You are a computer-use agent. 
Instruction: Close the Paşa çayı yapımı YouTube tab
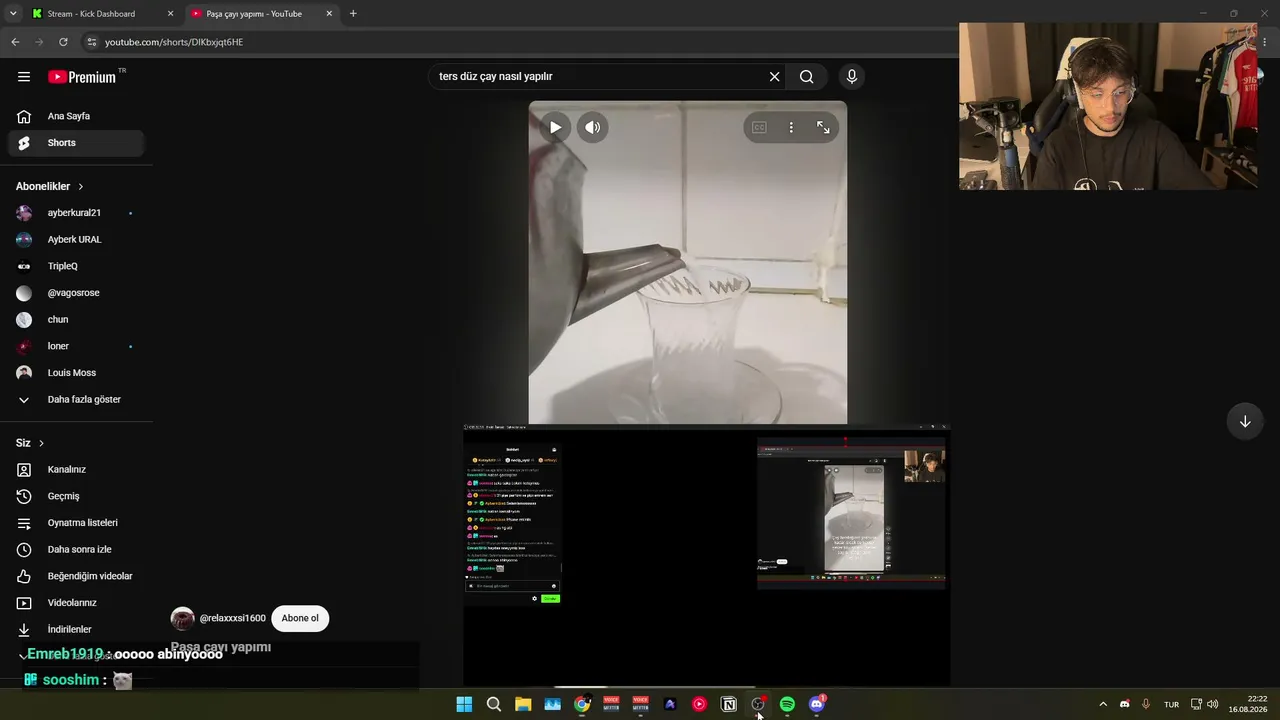click(x=328, y=14)
